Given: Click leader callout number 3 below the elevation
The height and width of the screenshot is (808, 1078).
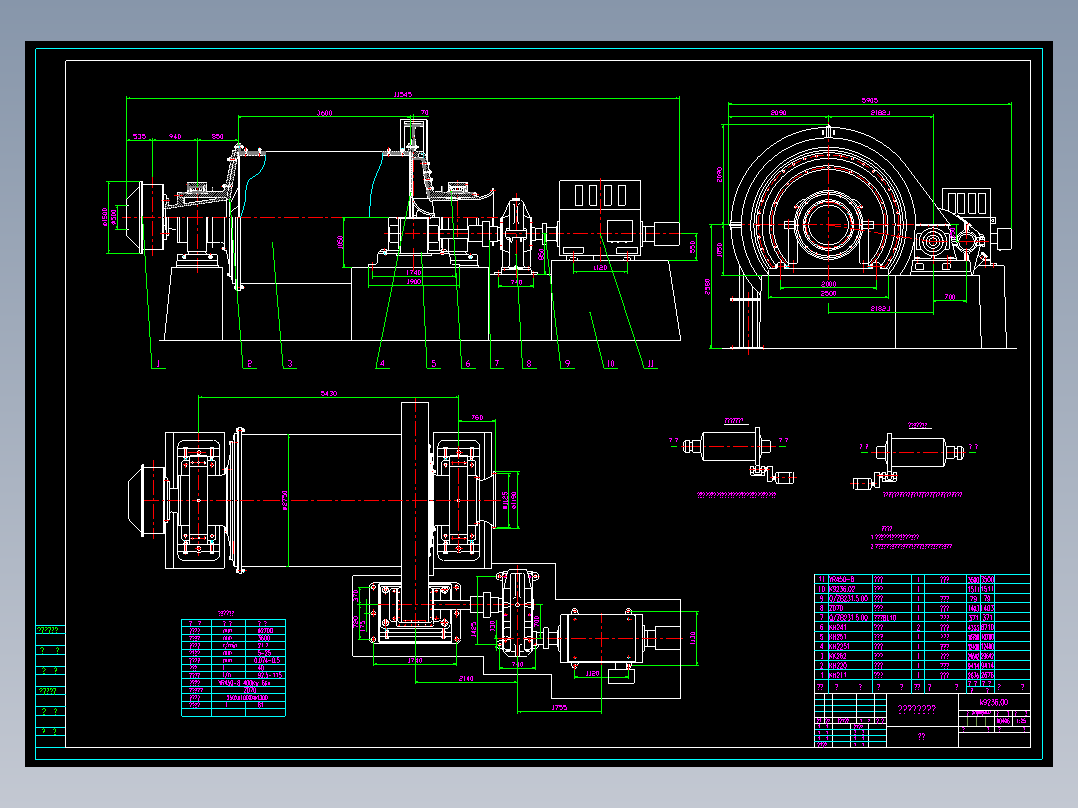Looking at the screenshot, I should click(x=290, y=364).
